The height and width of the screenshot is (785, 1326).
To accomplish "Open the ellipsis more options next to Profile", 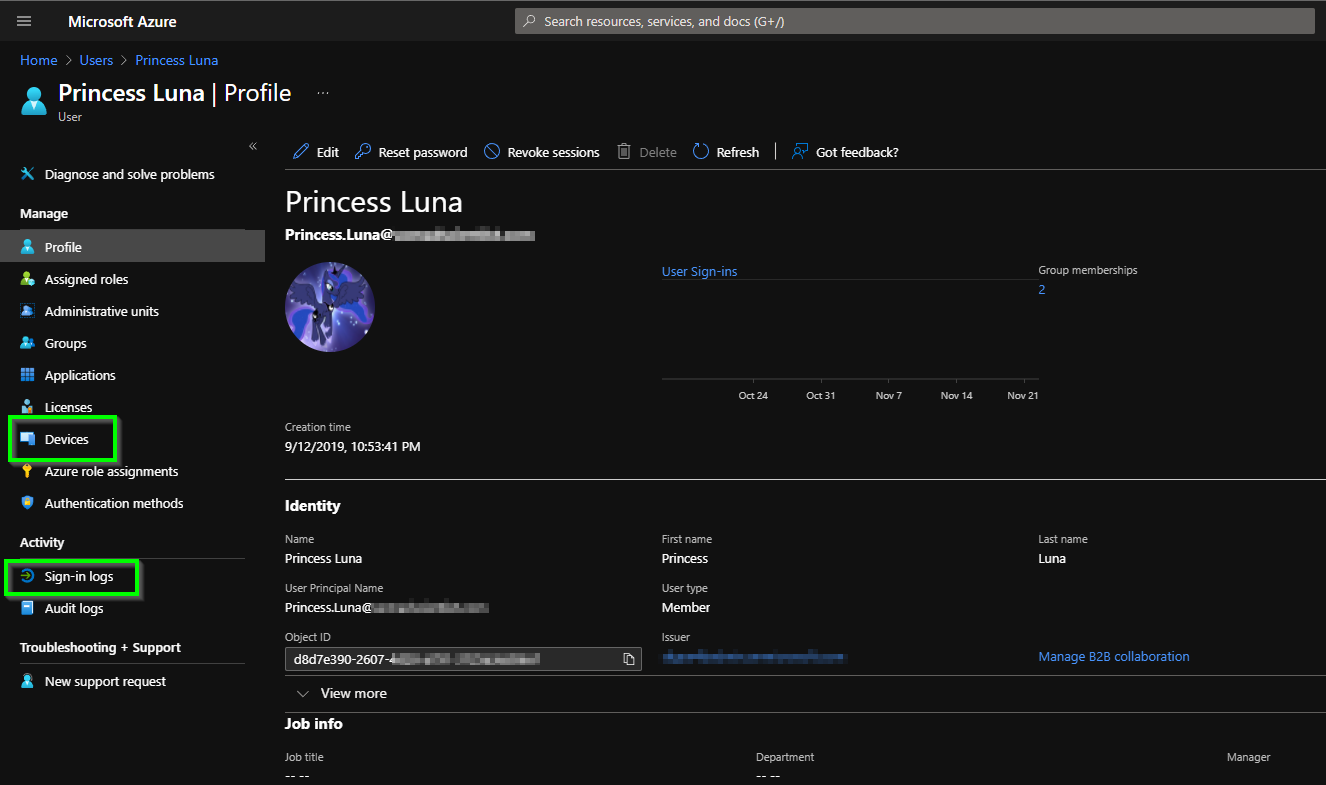I will pyautogui.click(x=323, y=93).
